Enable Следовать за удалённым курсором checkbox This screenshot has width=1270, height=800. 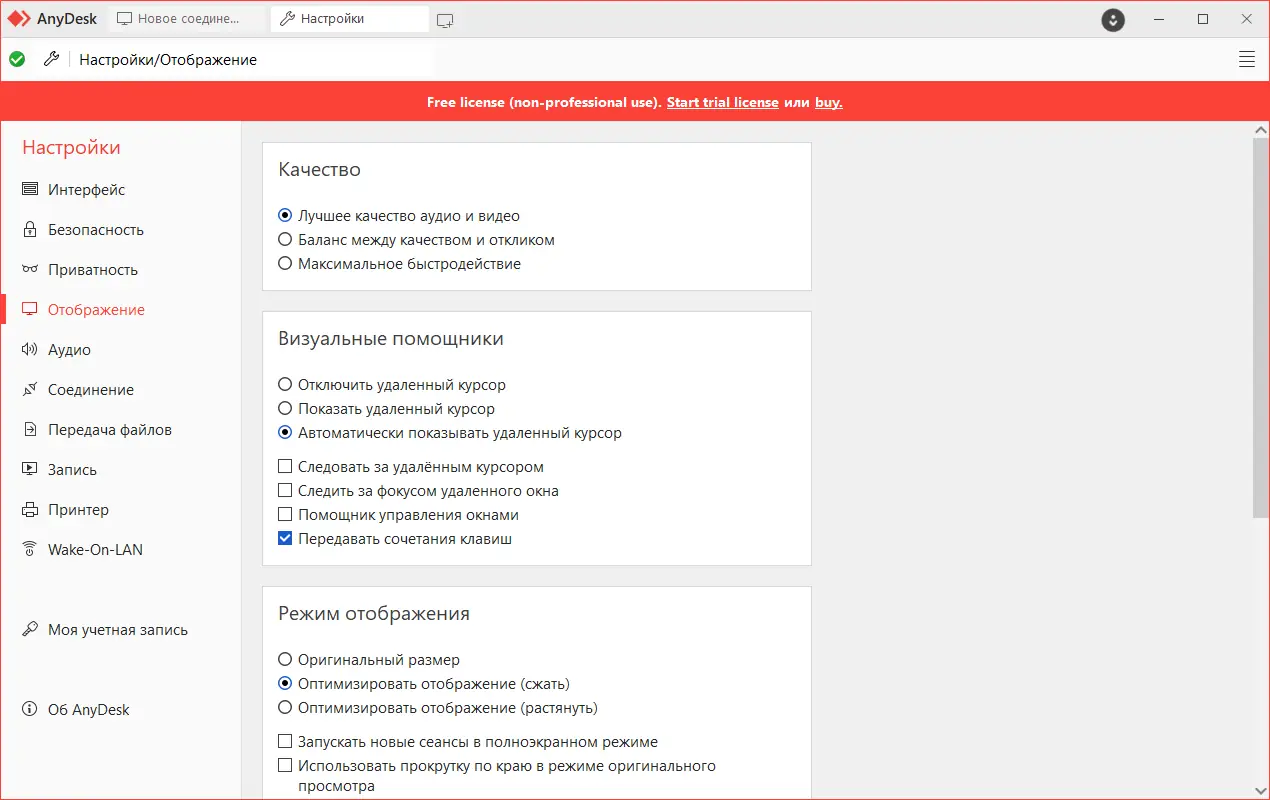pos(286,467)
